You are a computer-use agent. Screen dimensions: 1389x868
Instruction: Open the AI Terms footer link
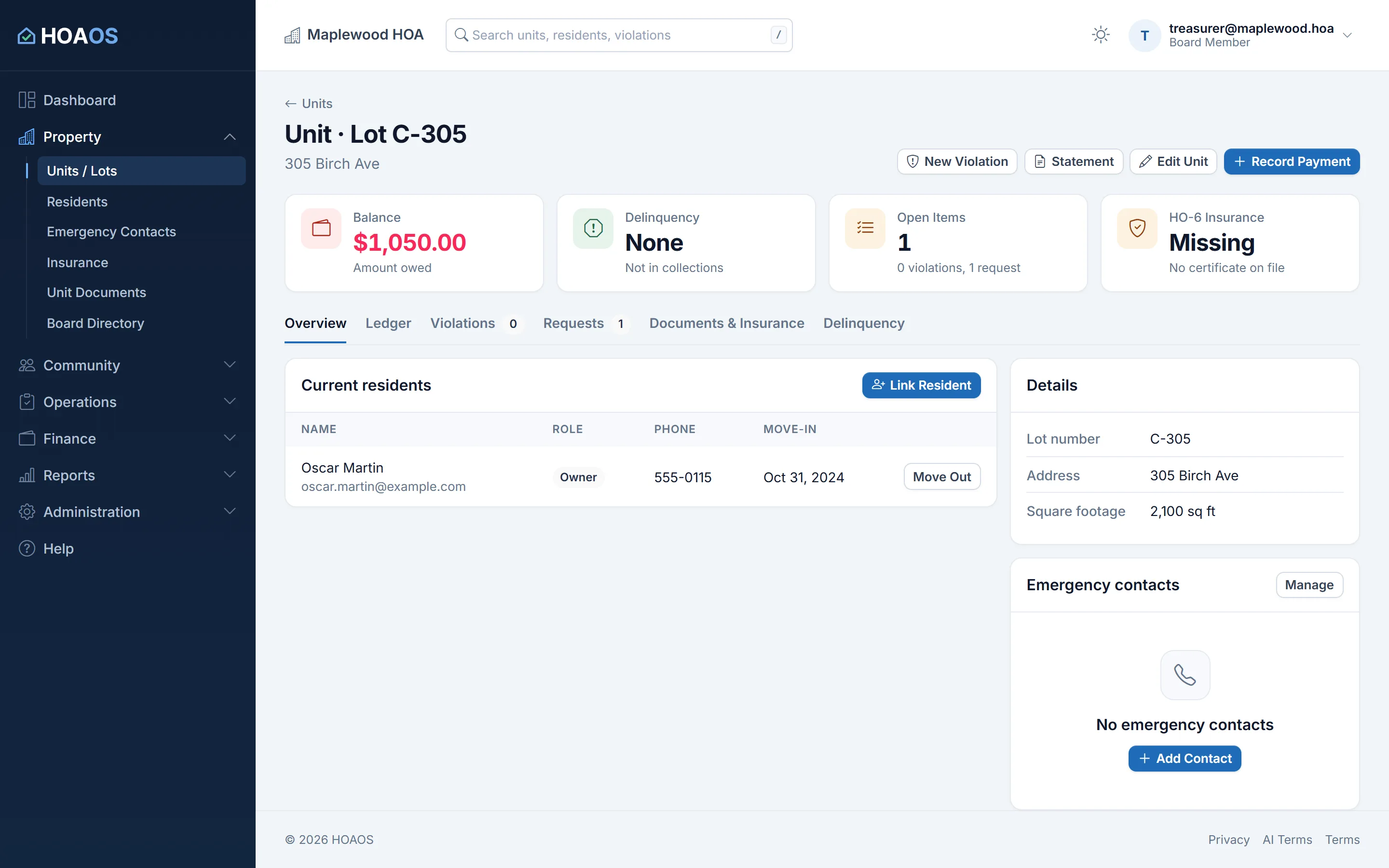tap(1287, 839)
